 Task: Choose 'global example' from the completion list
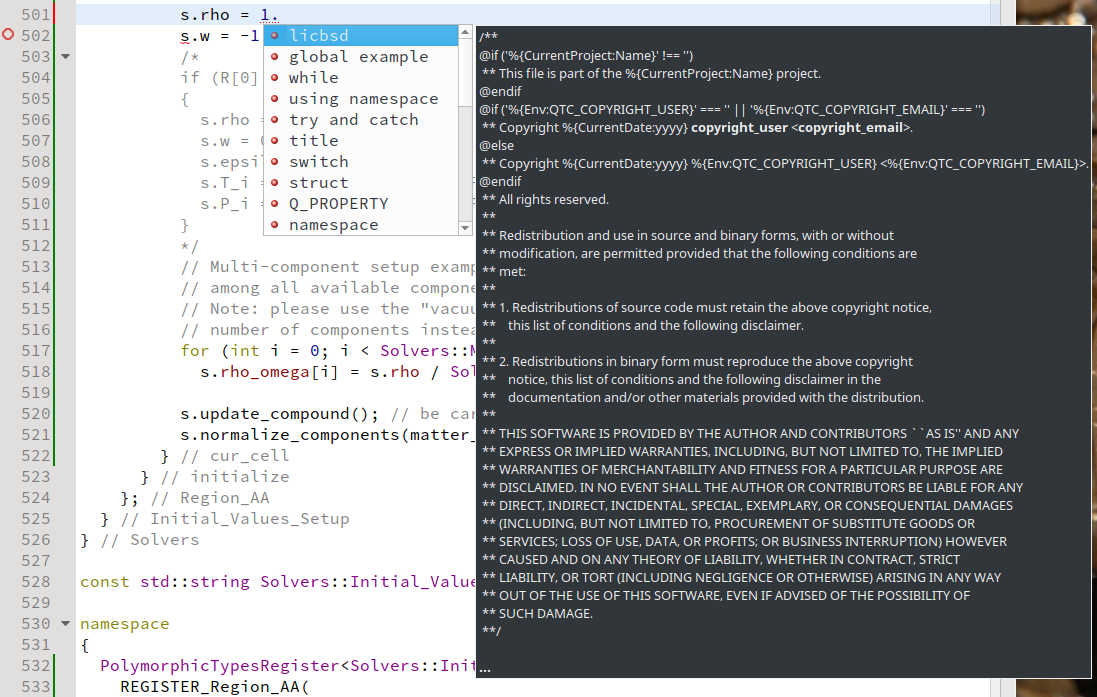point(358,57)
